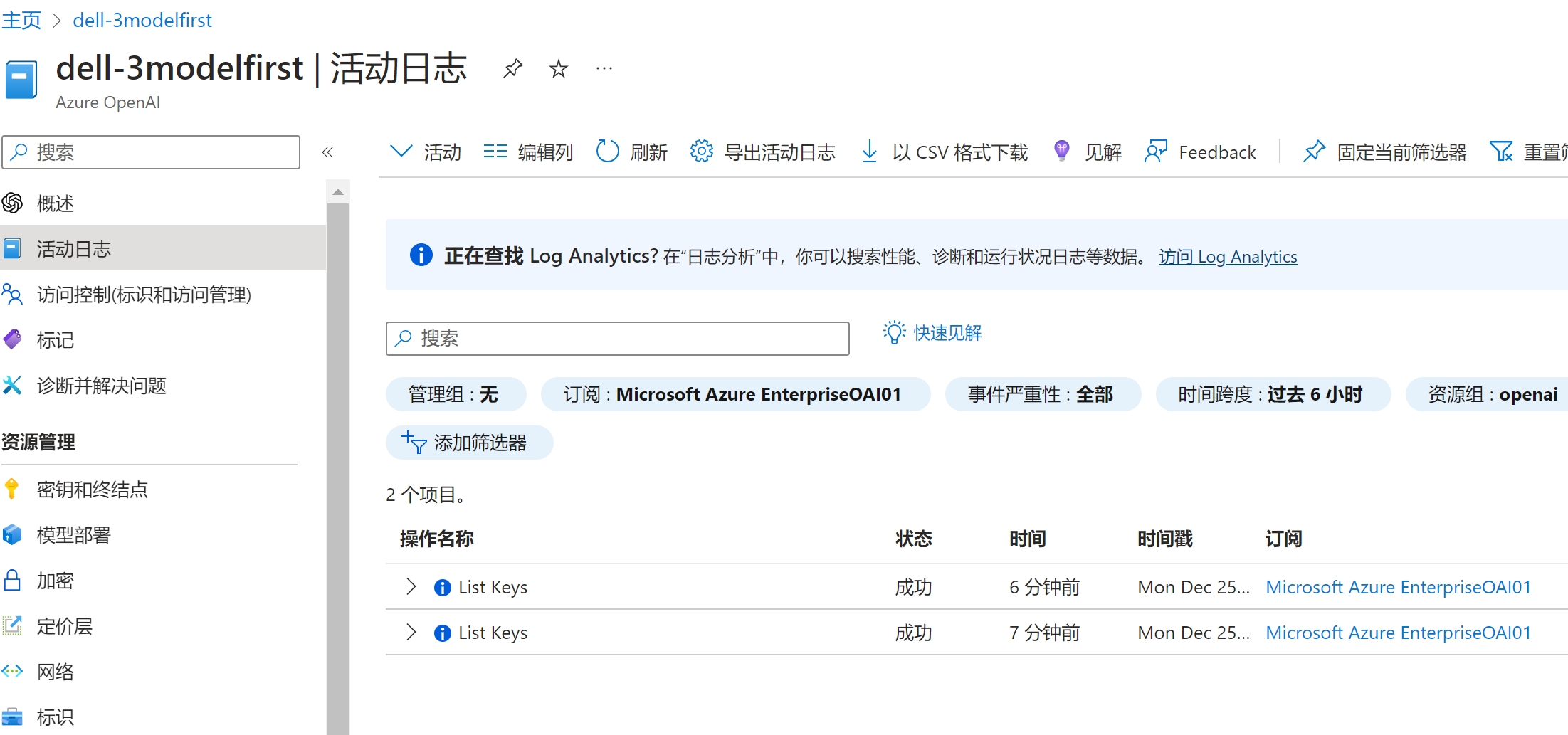Click the 标识 briefcase icon
1568x735 pixels.
[12, 717]
